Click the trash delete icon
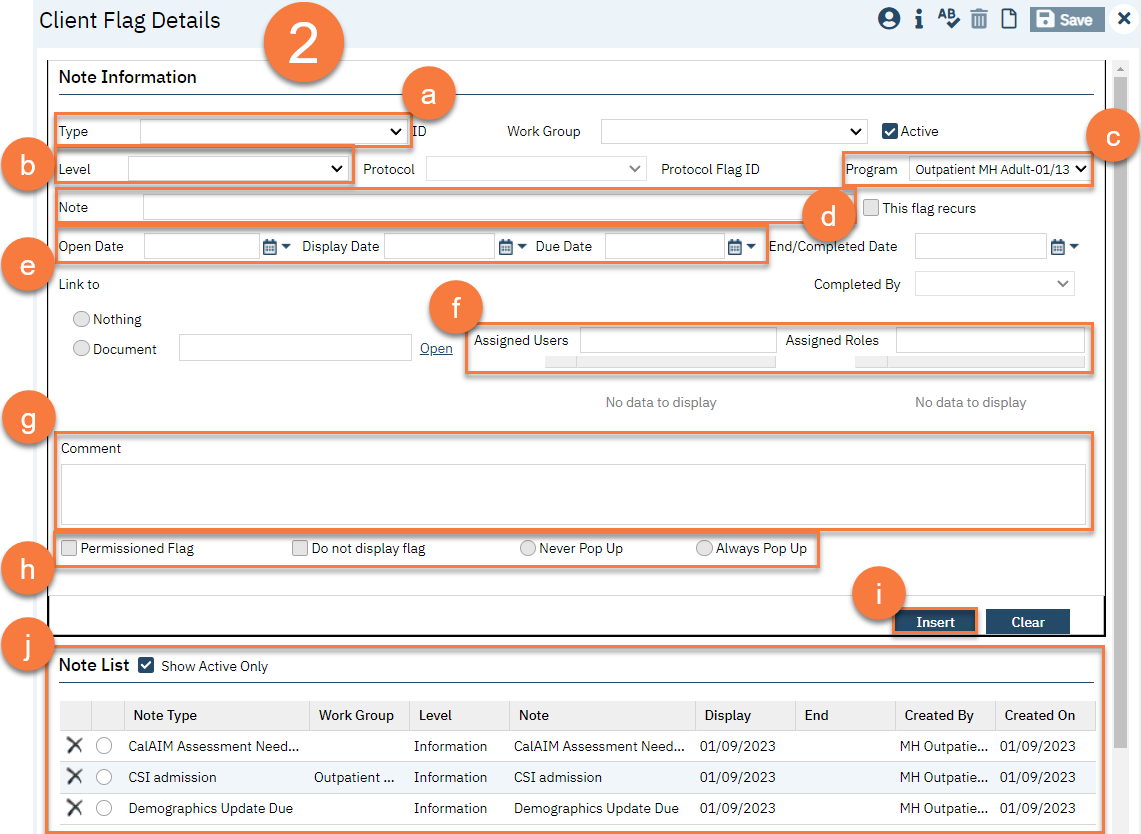This screenshot has height=834, width=1141. click(979, 19)
